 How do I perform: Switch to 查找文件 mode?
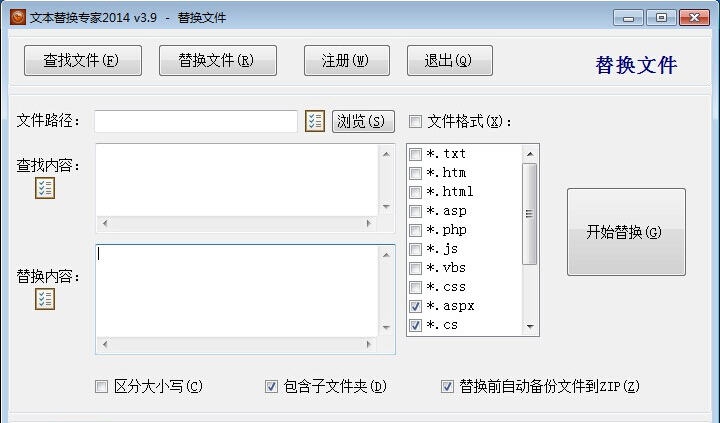pos(81,61)
